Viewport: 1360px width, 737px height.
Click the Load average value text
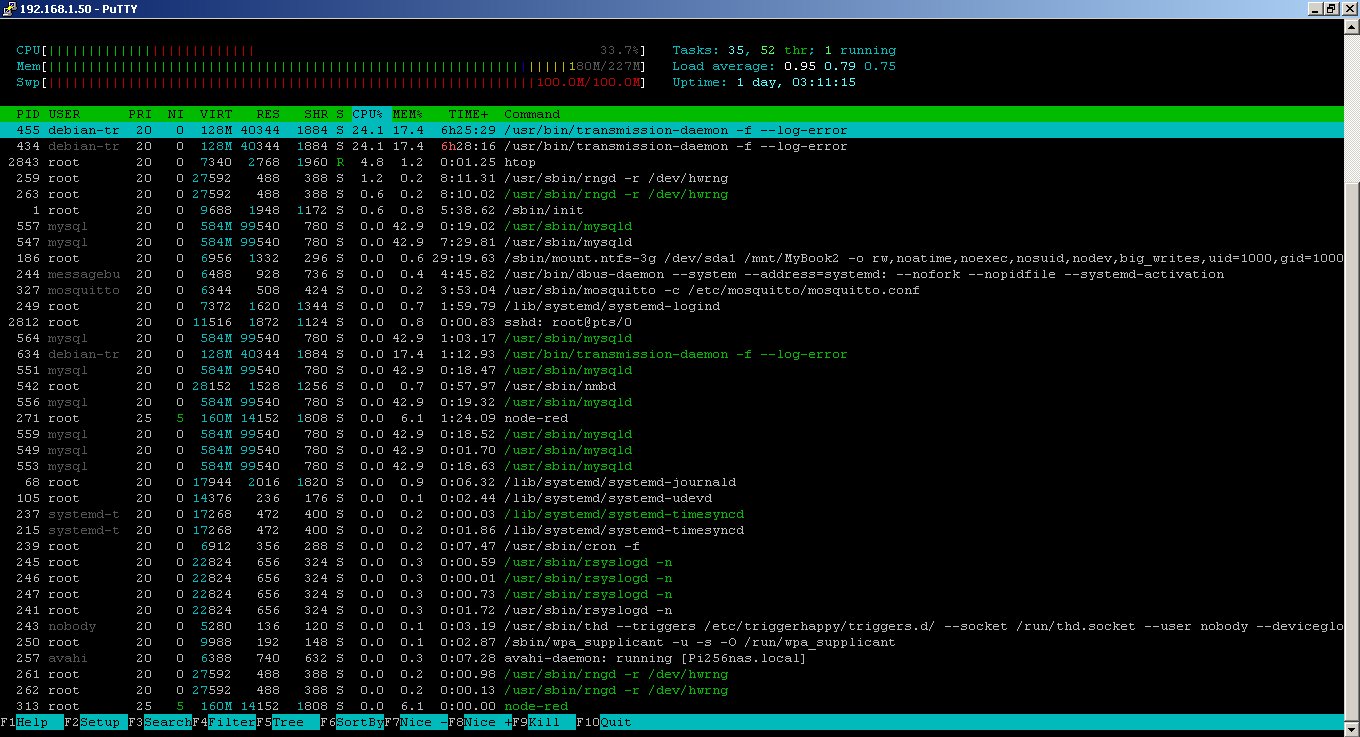[840, 66]
